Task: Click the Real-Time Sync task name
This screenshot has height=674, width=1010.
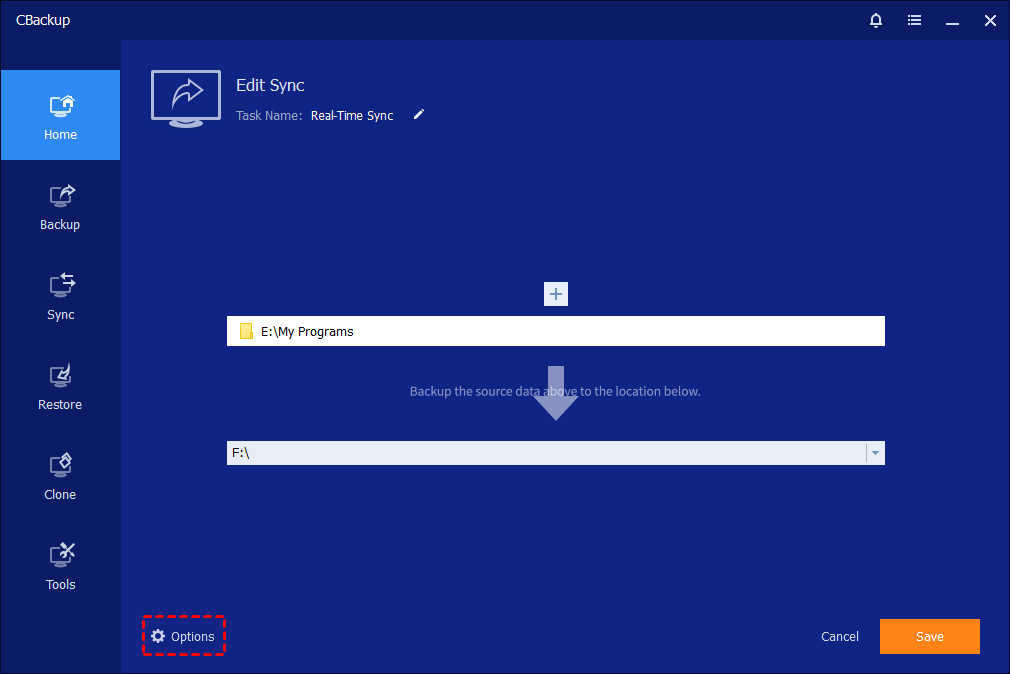Action: (x=352, y=116)
